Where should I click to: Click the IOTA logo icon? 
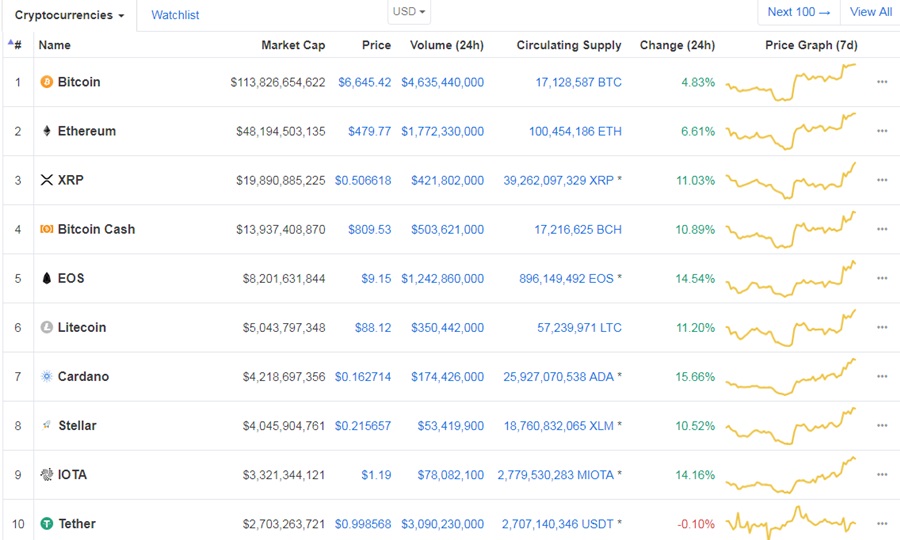click(x=46, y=475)
